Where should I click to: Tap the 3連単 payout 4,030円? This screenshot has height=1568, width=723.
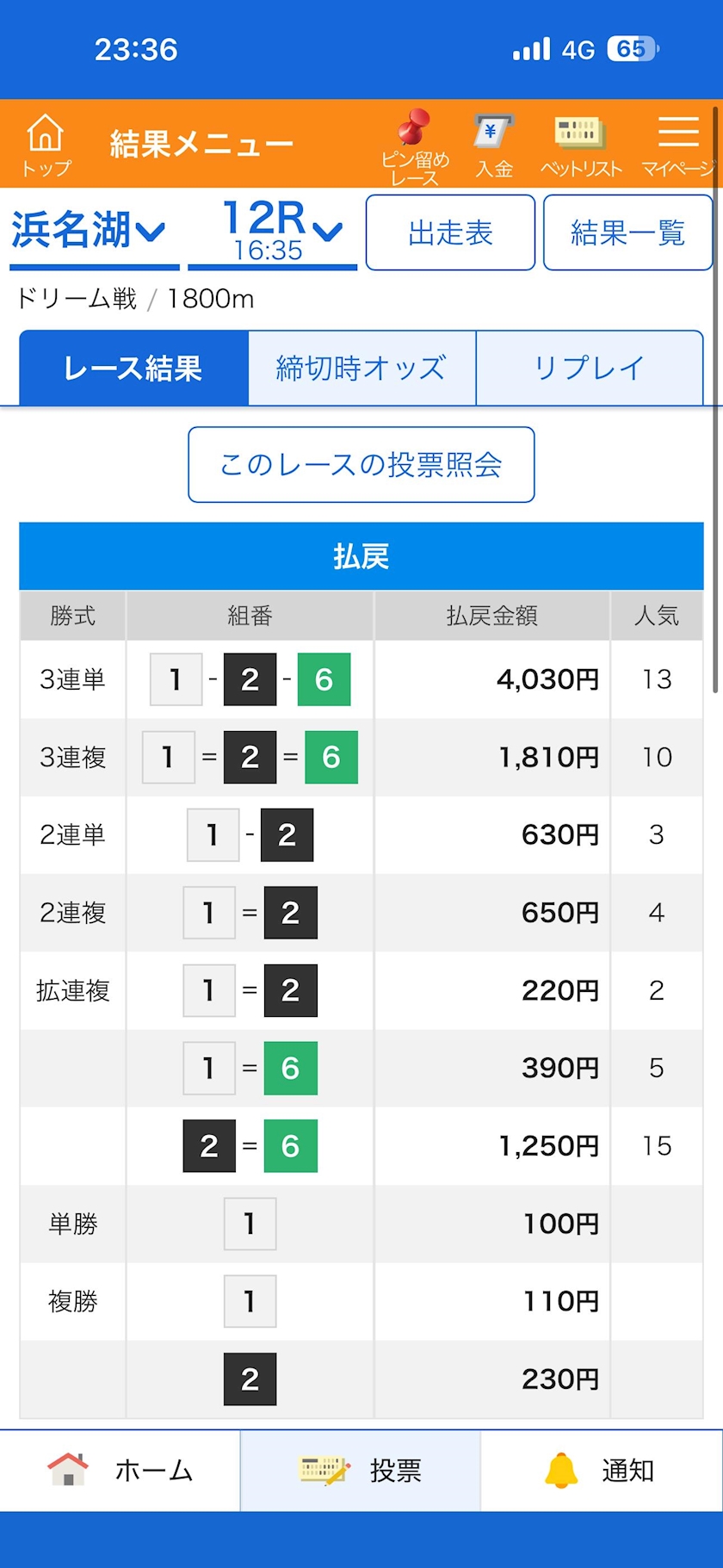point(547,679)
